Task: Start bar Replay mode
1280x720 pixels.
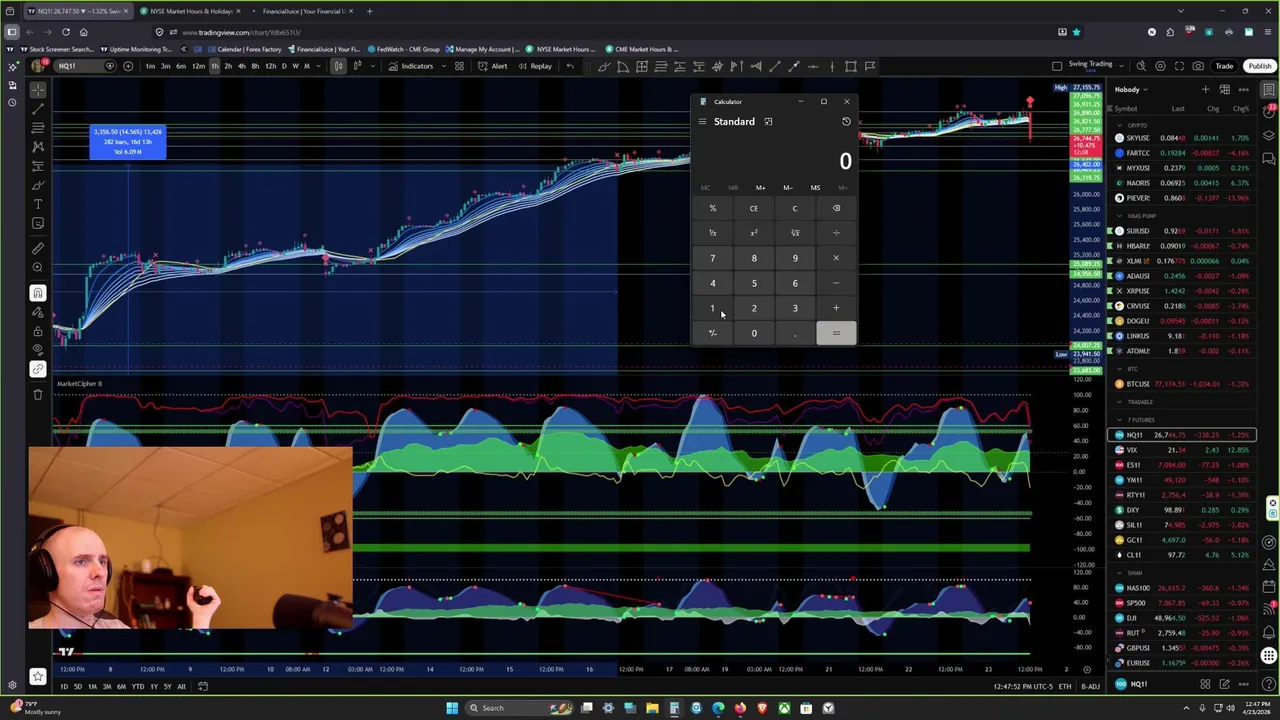Action: [535, 66]
